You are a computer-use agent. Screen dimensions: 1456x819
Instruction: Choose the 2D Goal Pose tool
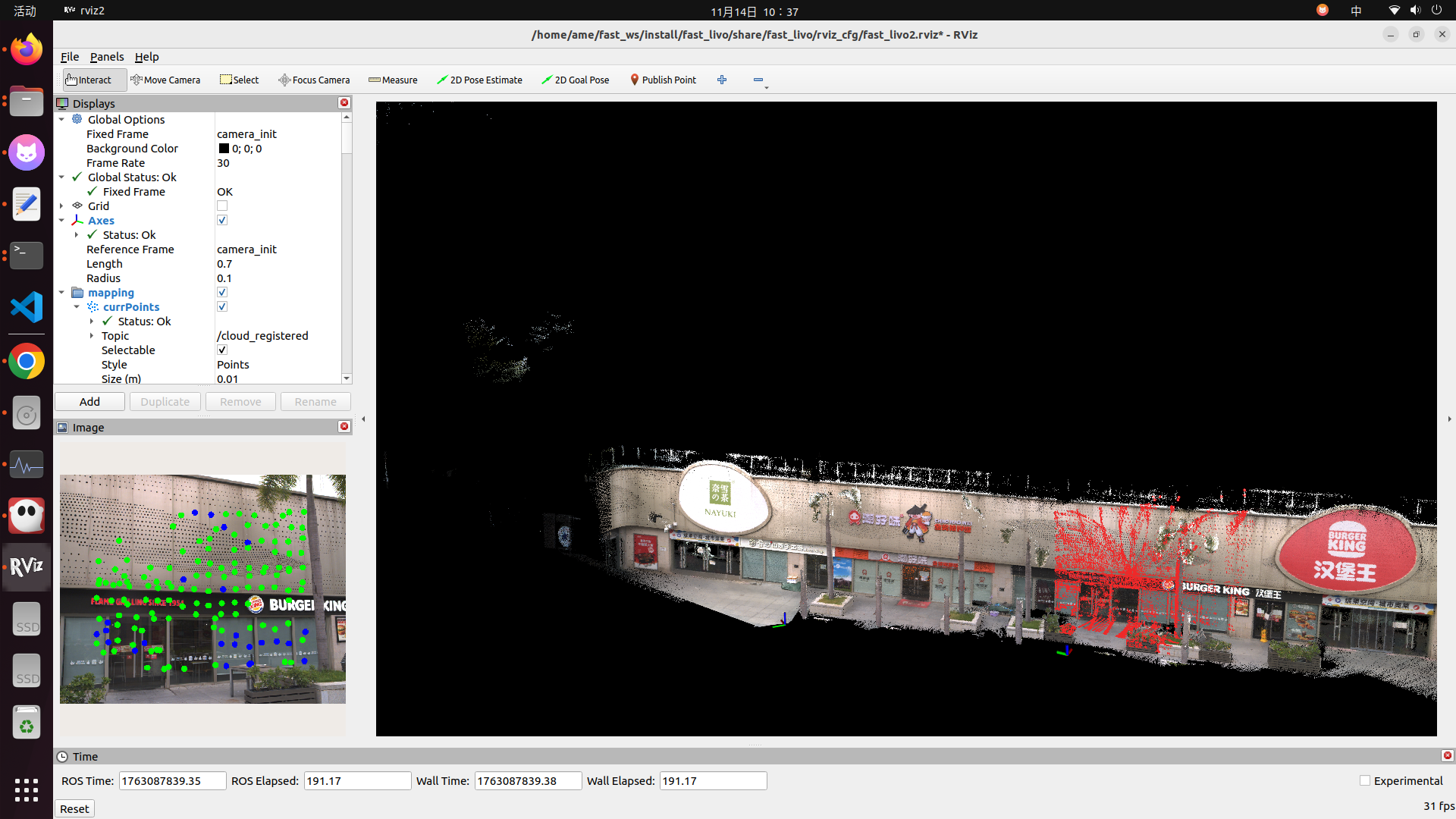click(x=575, y=80)
